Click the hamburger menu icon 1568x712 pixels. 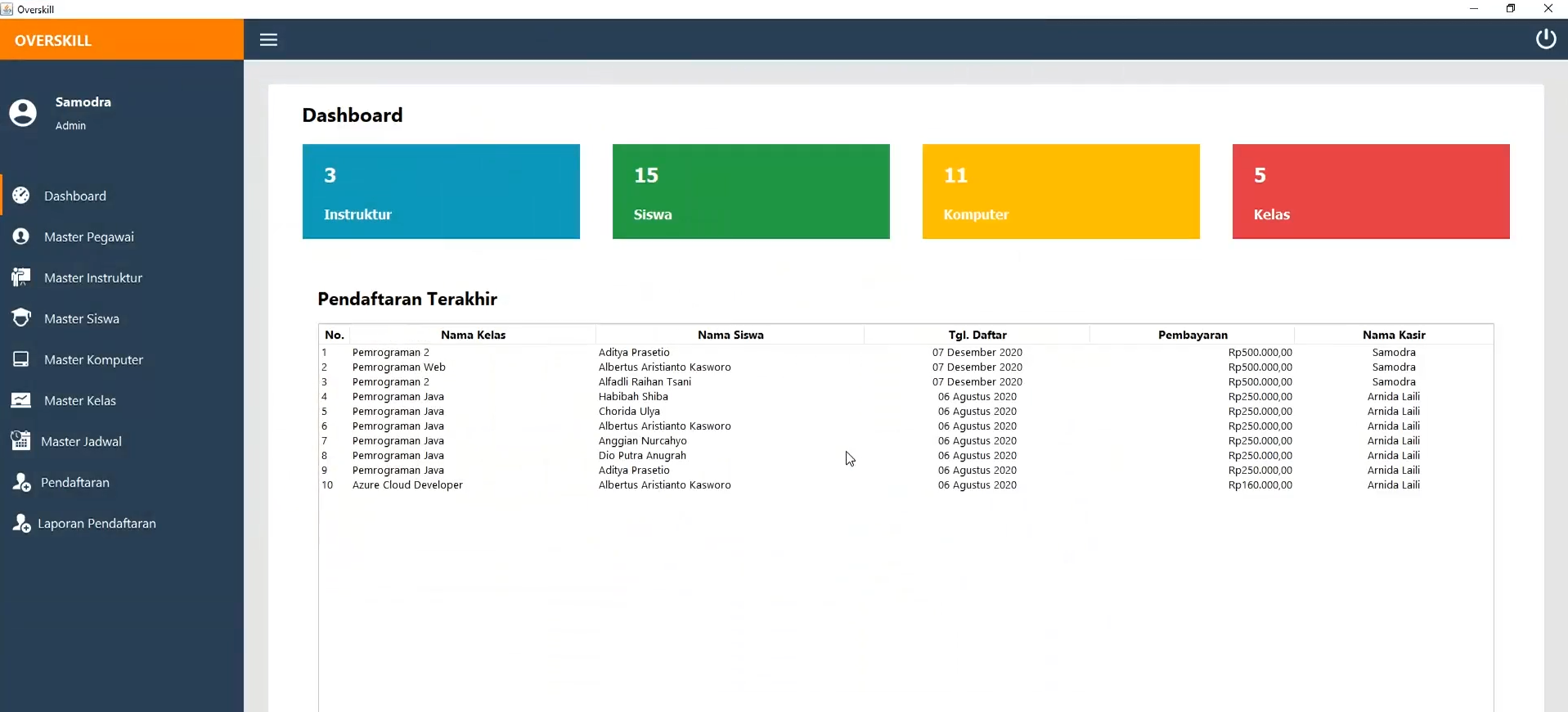pyautogui.click(x=268, y=40)
